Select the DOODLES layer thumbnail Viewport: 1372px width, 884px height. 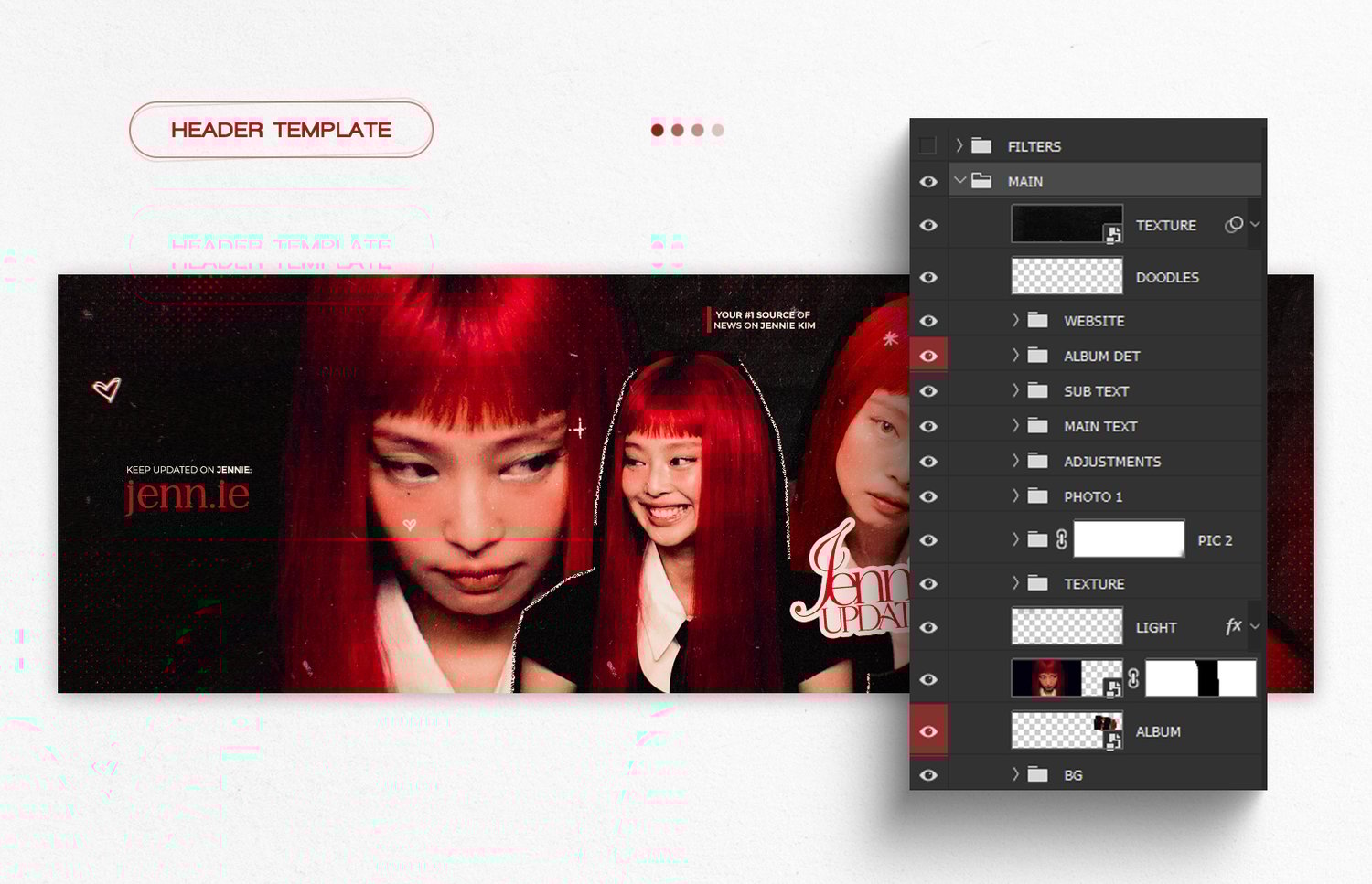coord(1067,276)
